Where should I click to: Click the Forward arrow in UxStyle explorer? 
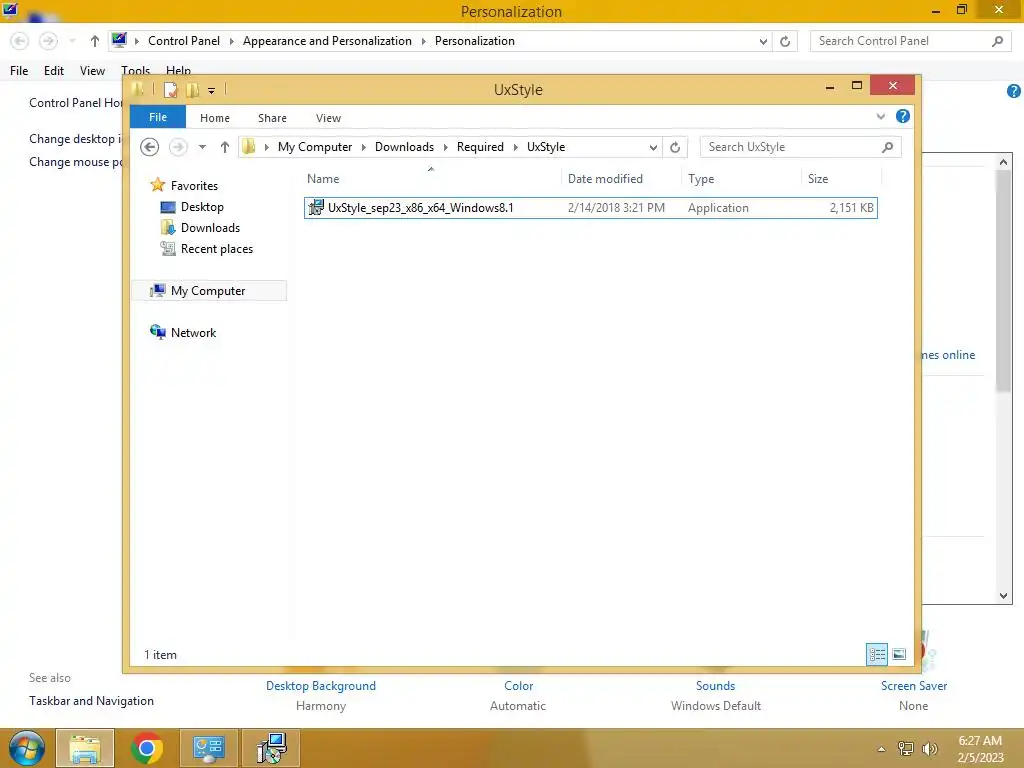pyautogui.click(x=178, y=147)
